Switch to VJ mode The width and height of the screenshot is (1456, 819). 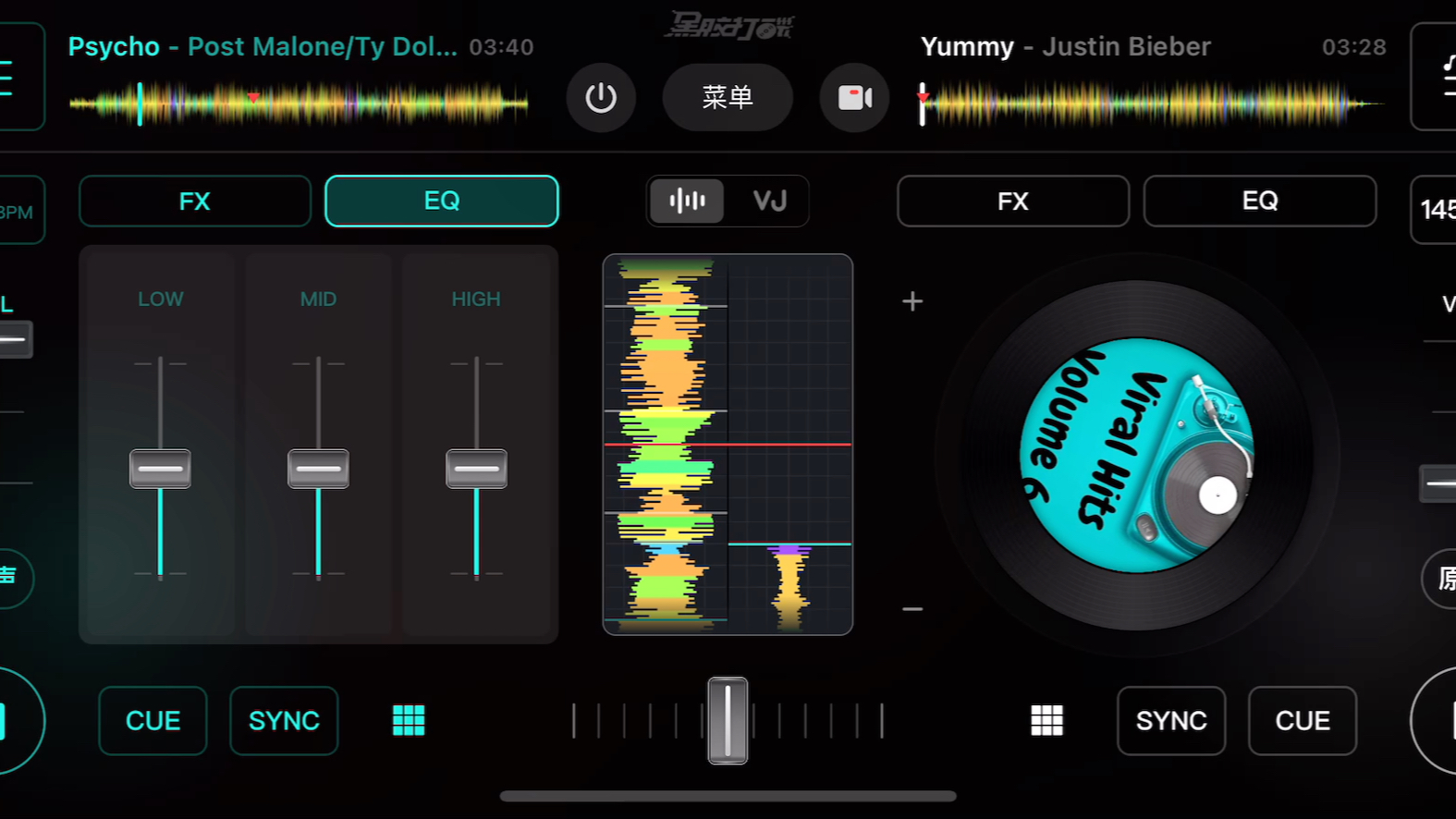(x=769, y=201)
